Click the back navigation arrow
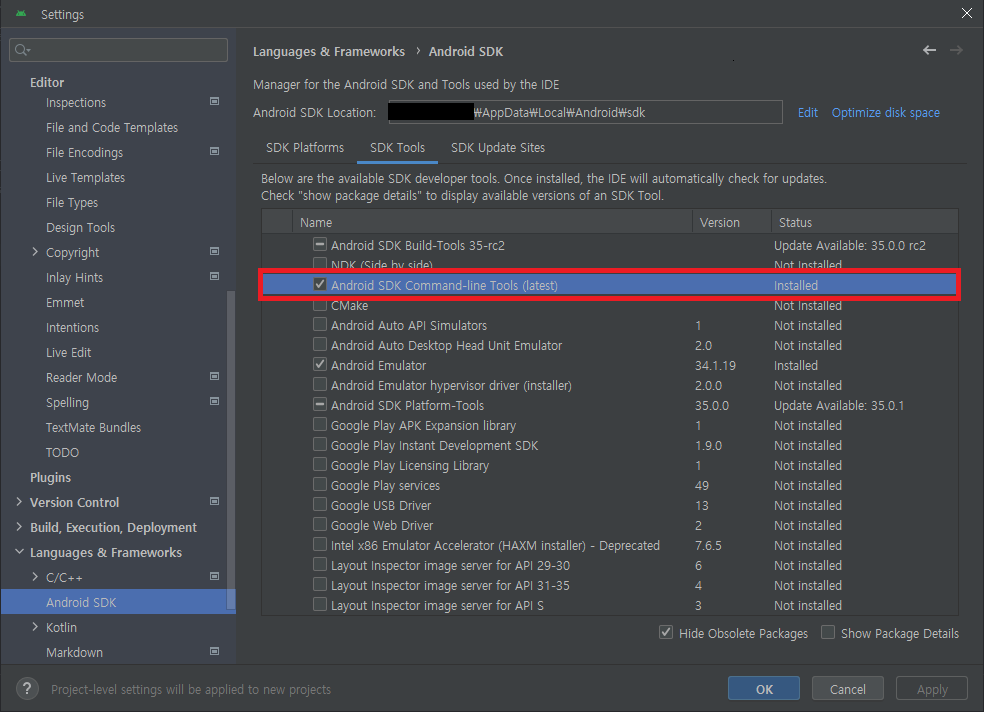Screen dimensions: 984x712 tap(929, 50)
